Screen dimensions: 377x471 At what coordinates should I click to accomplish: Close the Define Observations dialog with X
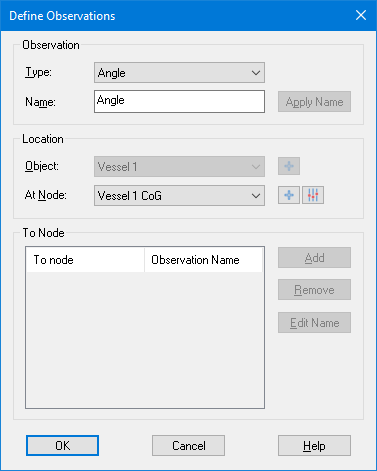(361, 15)
